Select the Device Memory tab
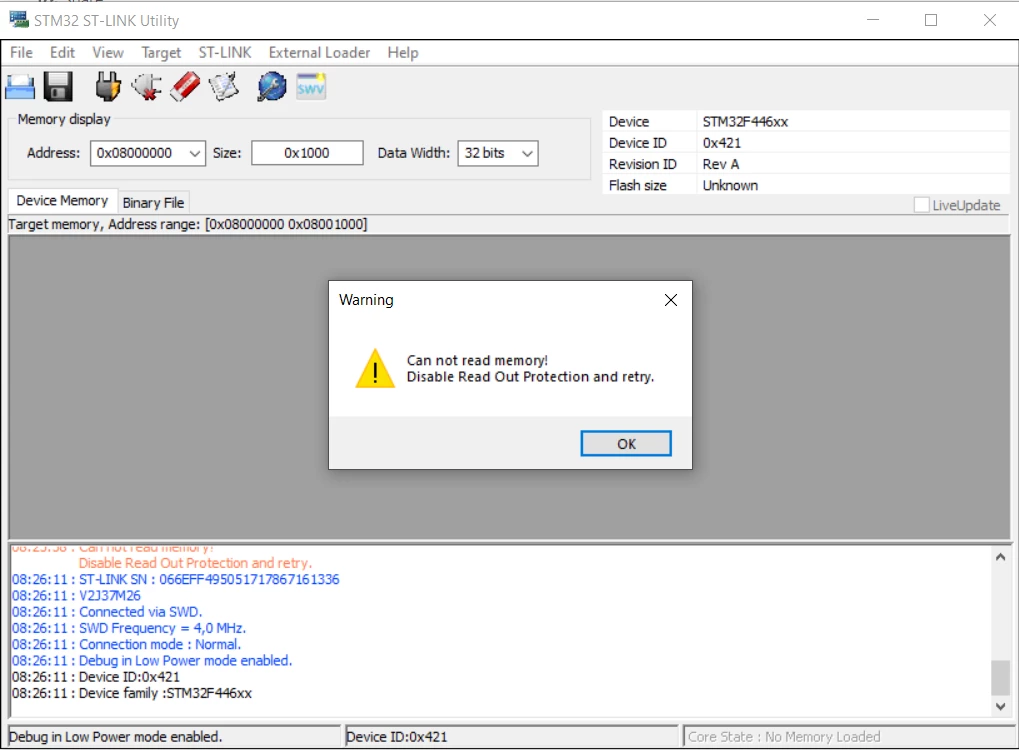The width and height of the screenshot is (1019, 750). [62, 201]
